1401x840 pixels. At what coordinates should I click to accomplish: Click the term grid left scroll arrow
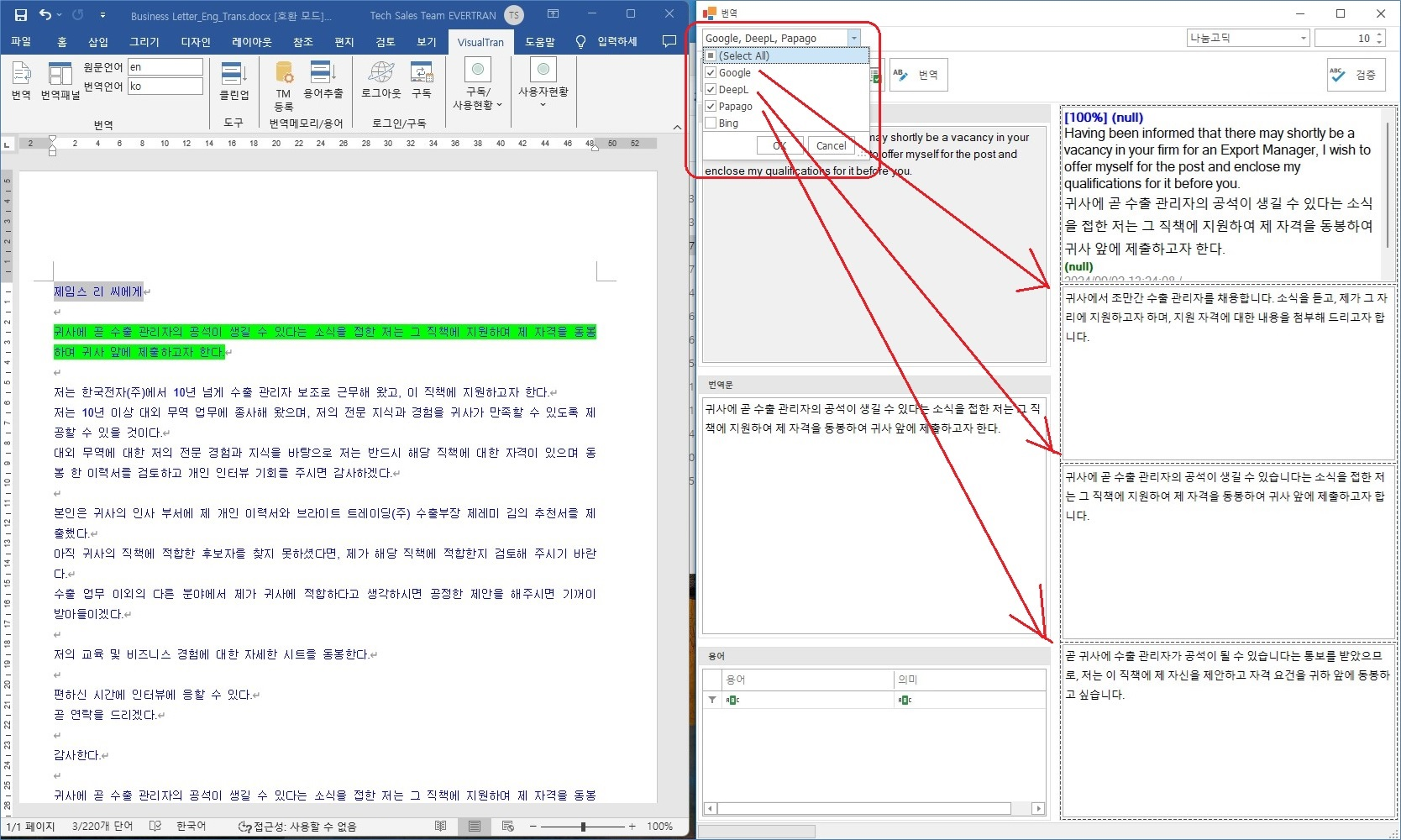pos(710,808)
